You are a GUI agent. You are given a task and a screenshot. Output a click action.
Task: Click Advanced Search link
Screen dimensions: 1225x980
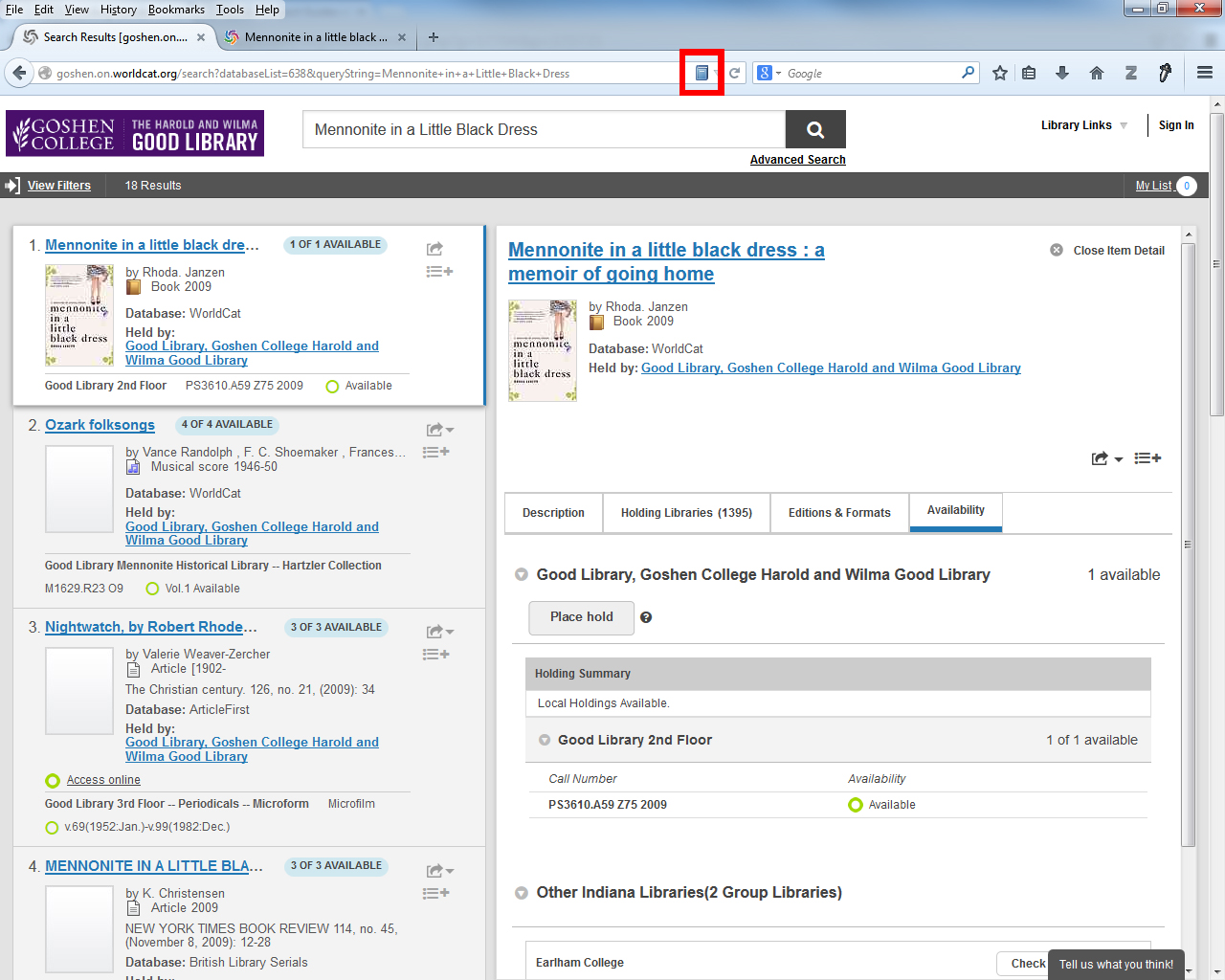[x=798, y=160]
